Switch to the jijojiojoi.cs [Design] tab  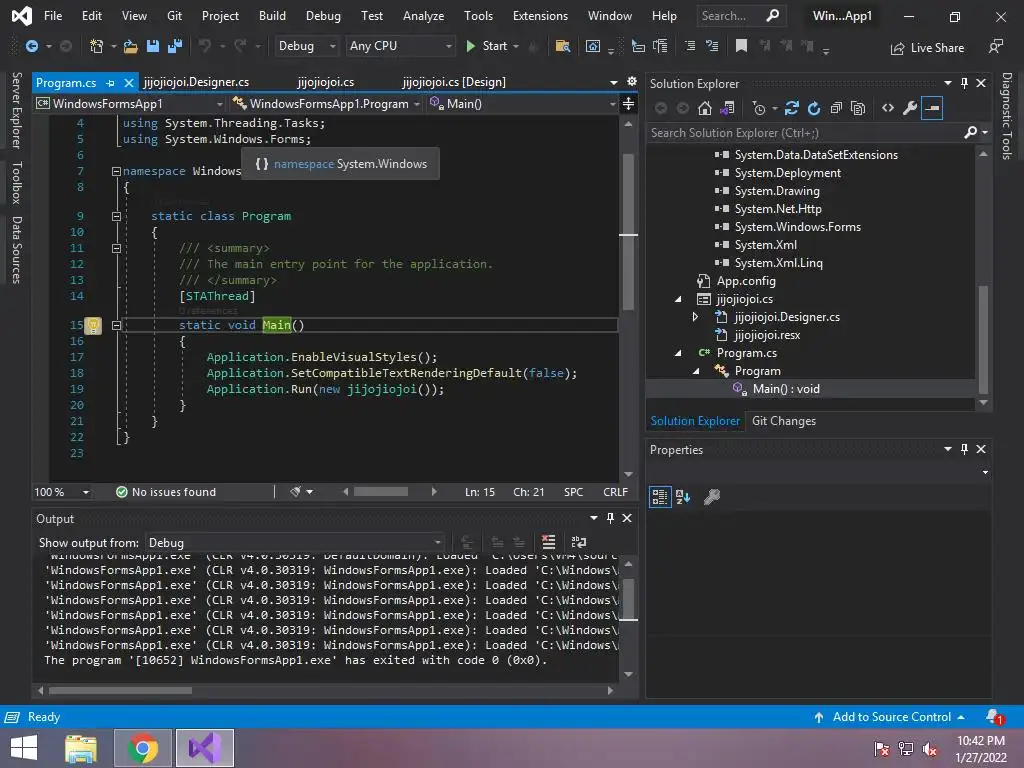[453, 82]
